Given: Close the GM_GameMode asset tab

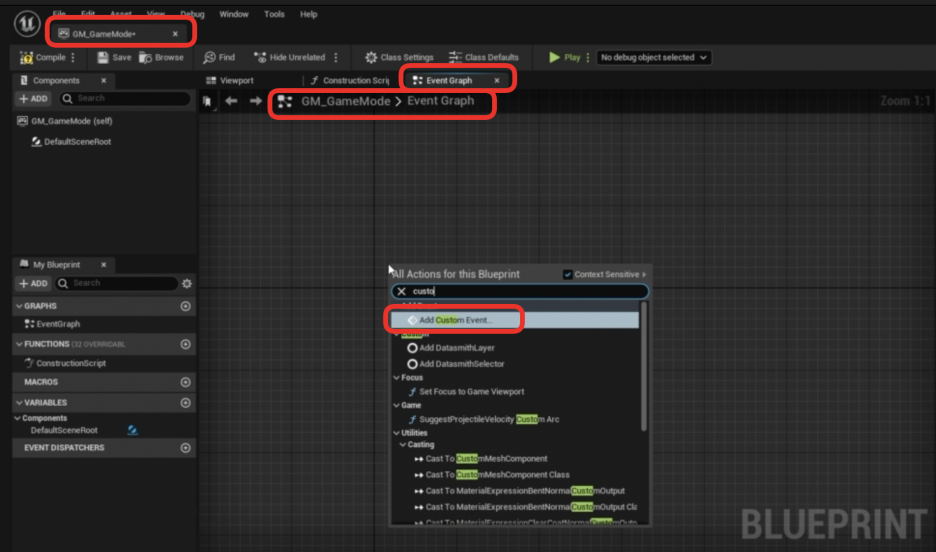Looking at the screenshot, I should (x=175, y=33).
